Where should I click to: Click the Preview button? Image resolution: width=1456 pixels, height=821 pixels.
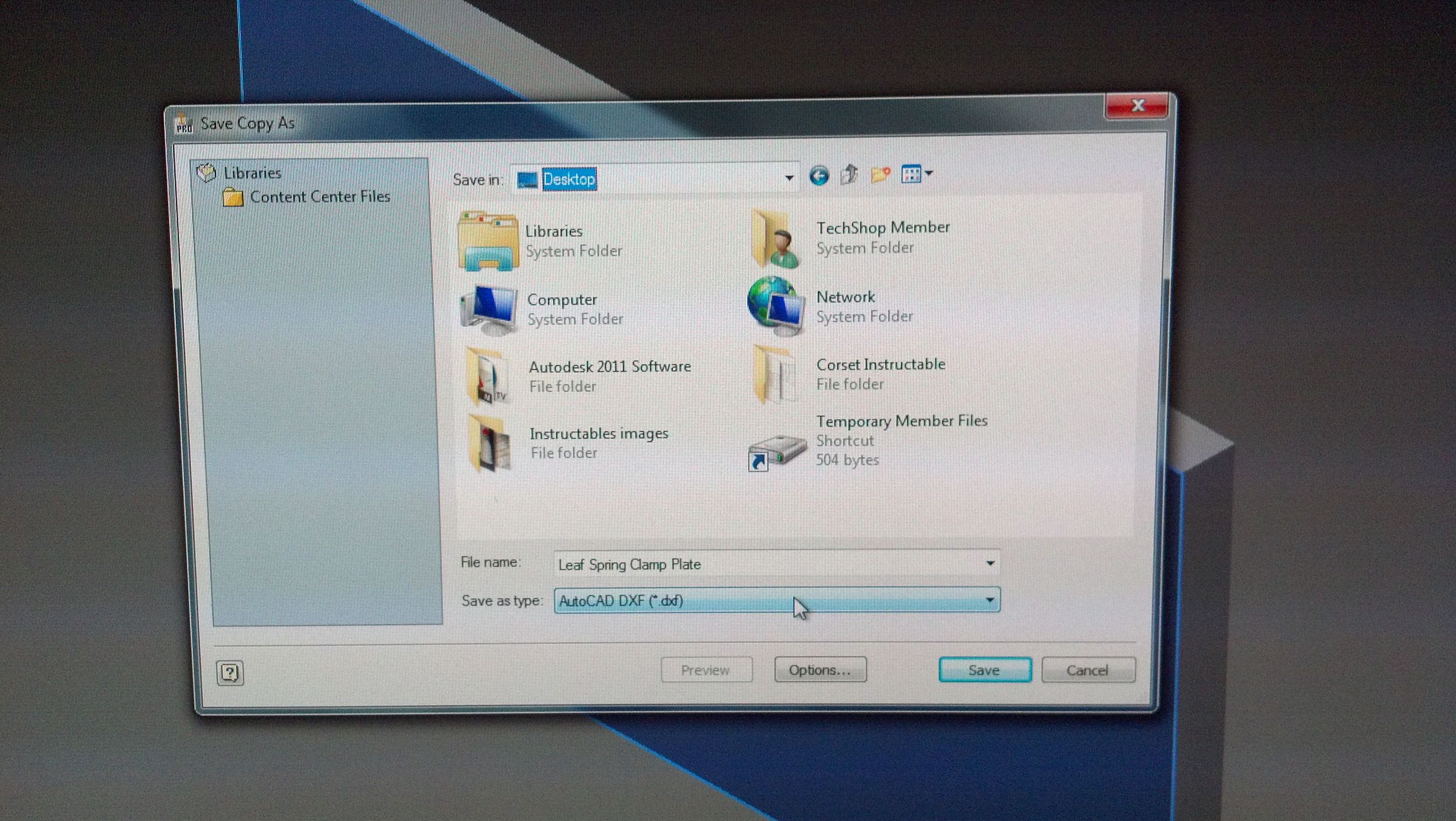(706, 670)
